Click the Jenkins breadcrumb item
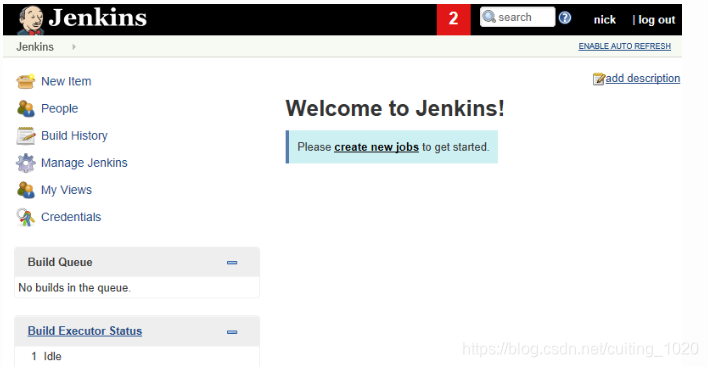The width and height of the screenshot is (708, 367). (x=35, y=46)
